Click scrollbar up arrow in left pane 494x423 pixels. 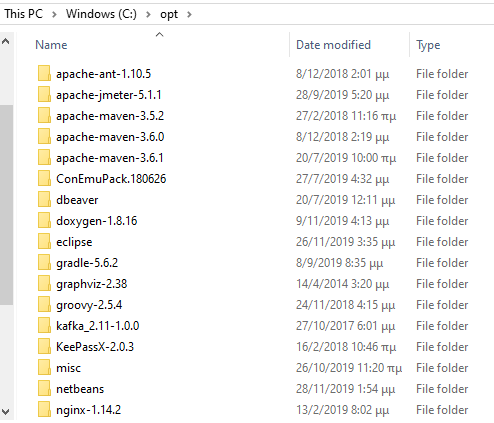tap(6, 41)
